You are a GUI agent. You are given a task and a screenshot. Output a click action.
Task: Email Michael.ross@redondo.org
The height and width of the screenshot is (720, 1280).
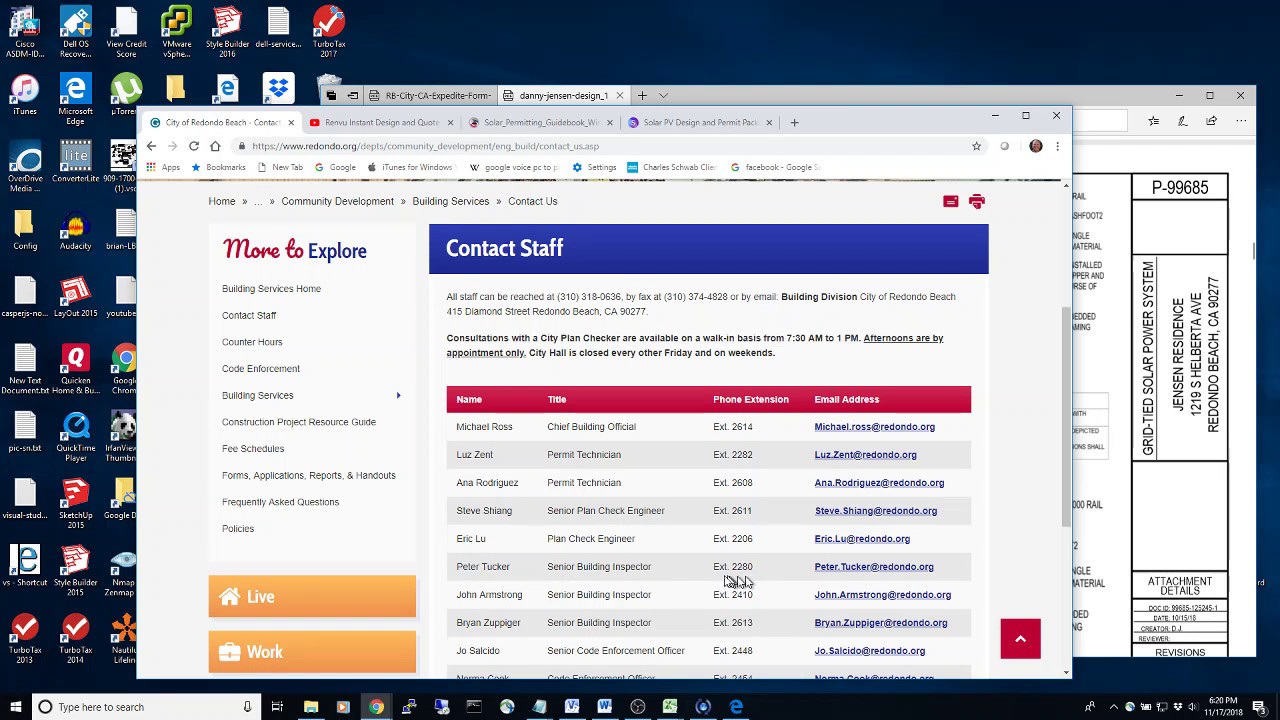click(874, 427)
